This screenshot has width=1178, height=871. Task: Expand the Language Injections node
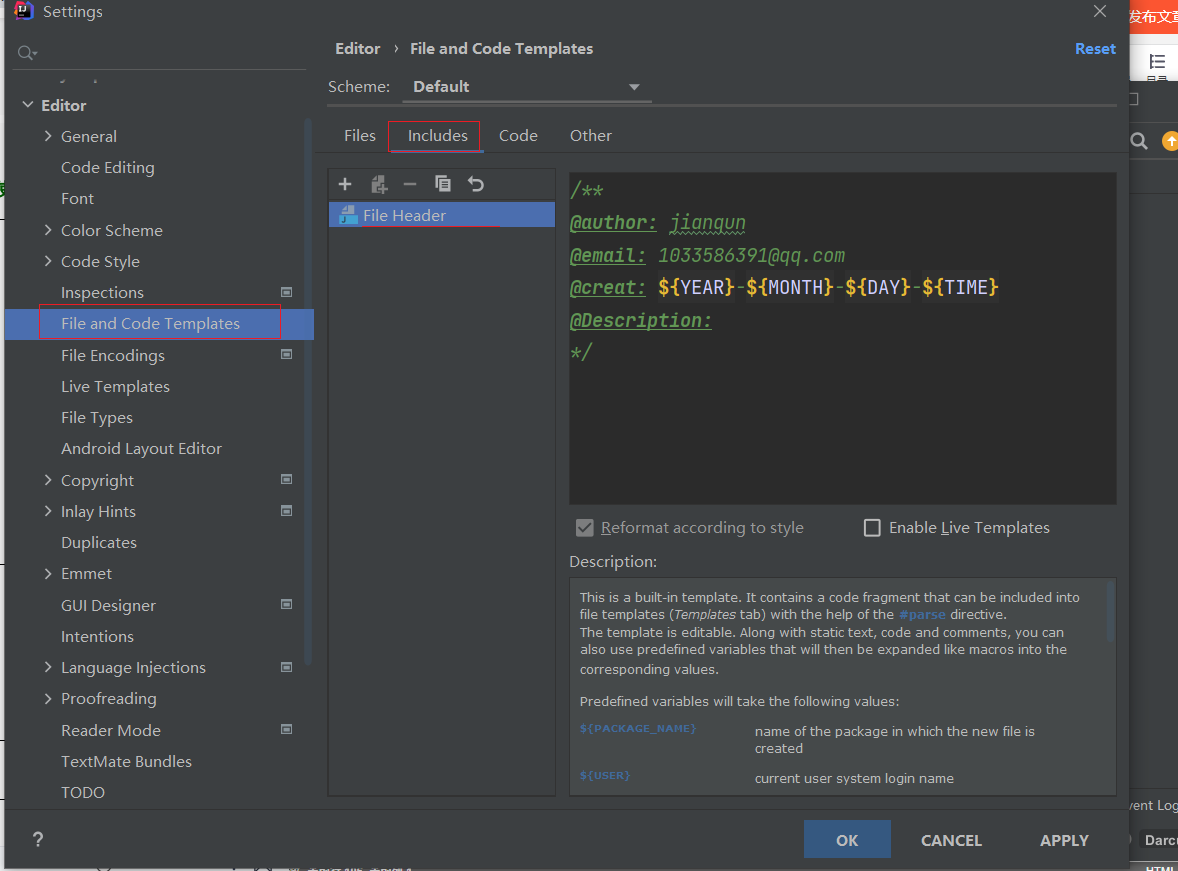(48, 667)
